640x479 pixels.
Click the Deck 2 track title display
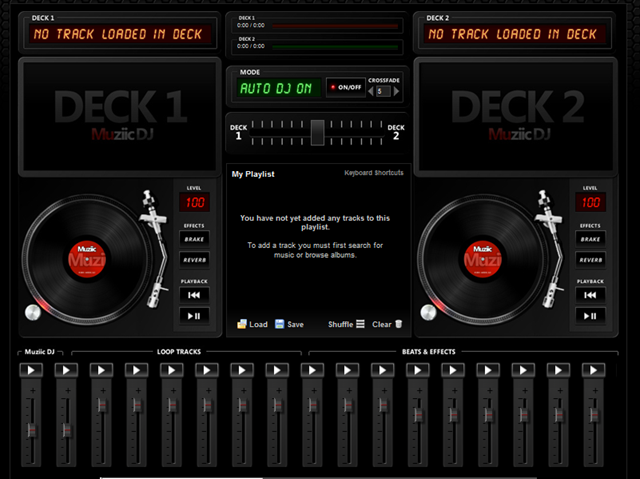point(514,34)
